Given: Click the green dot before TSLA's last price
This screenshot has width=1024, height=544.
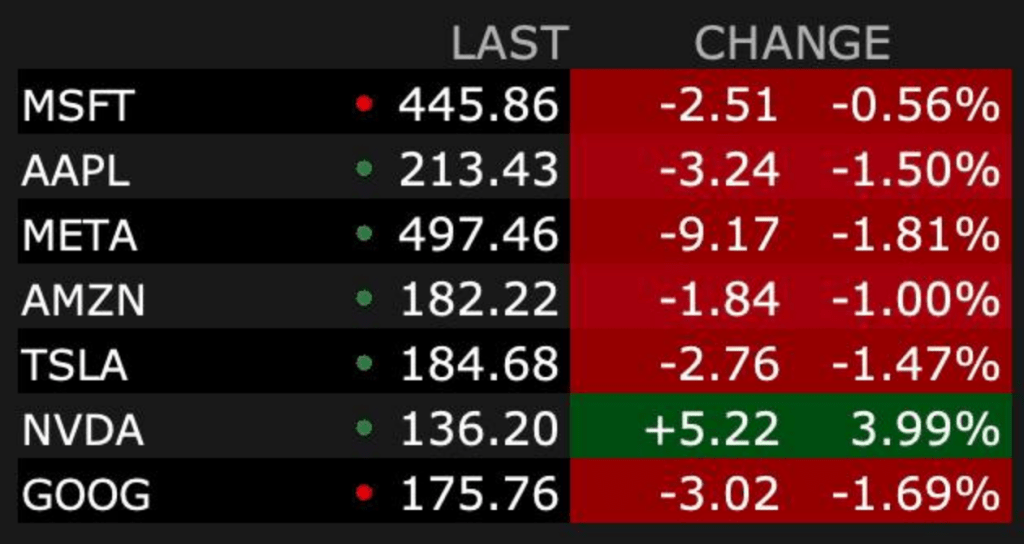Looking at the screenshot, I should (364, 363).
